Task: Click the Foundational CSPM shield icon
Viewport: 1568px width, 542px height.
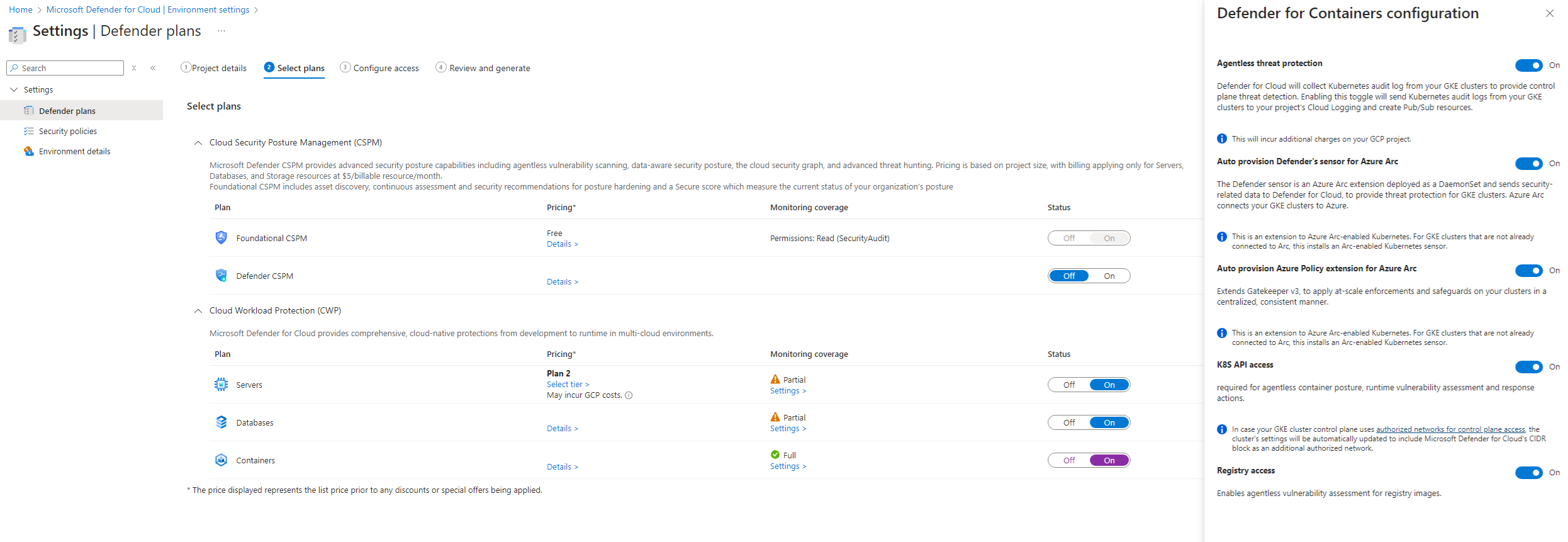Action: click(221, 238)
